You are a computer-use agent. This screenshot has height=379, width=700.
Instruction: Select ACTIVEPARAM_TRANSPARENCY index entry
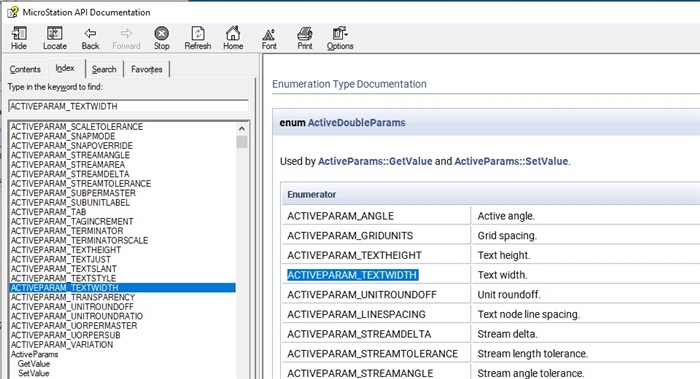[x=73, y=297]
